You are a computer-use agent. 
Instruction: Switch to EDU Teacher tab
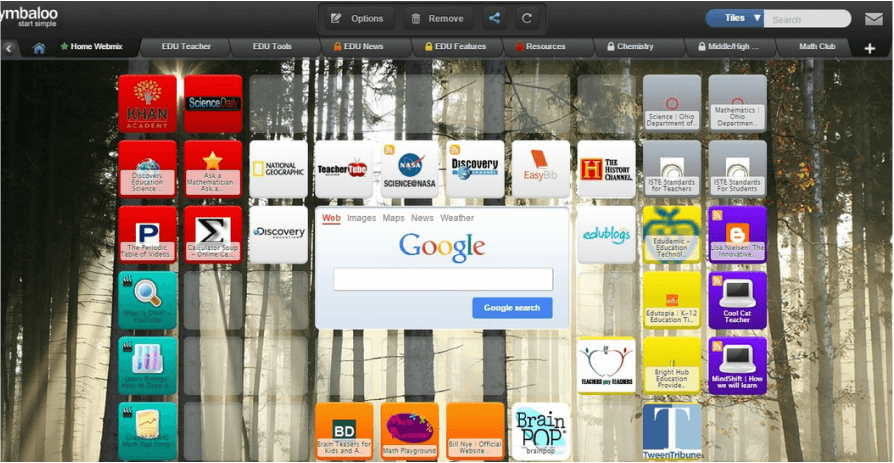(186, 47)
